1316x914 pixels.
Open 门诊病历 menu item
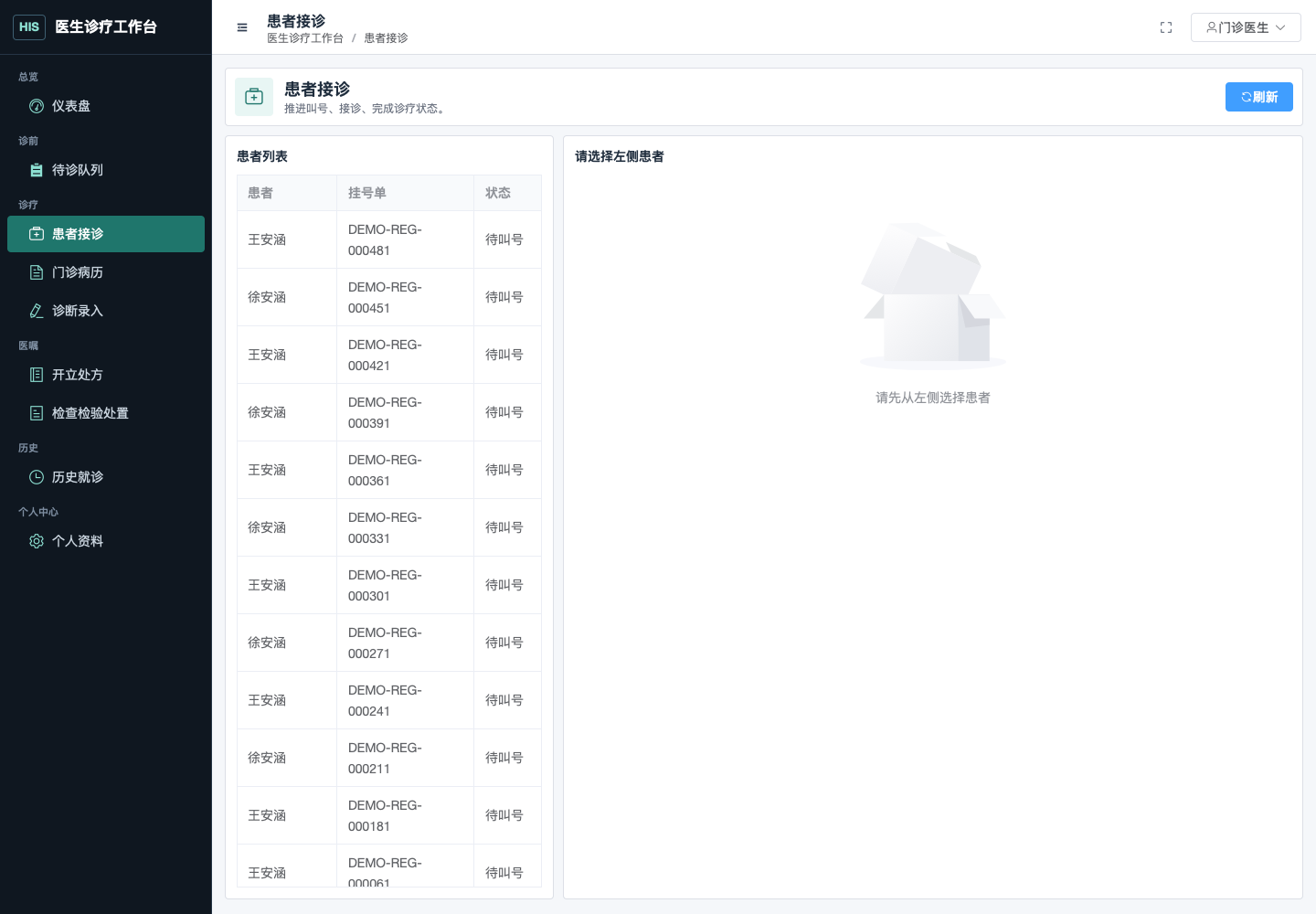pos(106,272)
